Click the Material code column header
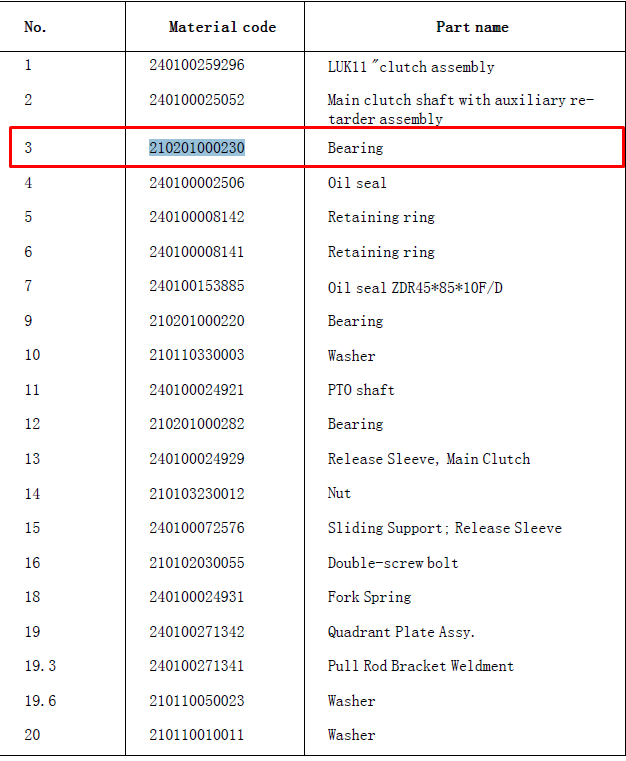This screenshot has height=761, width=626. click(x=222, y=27)
